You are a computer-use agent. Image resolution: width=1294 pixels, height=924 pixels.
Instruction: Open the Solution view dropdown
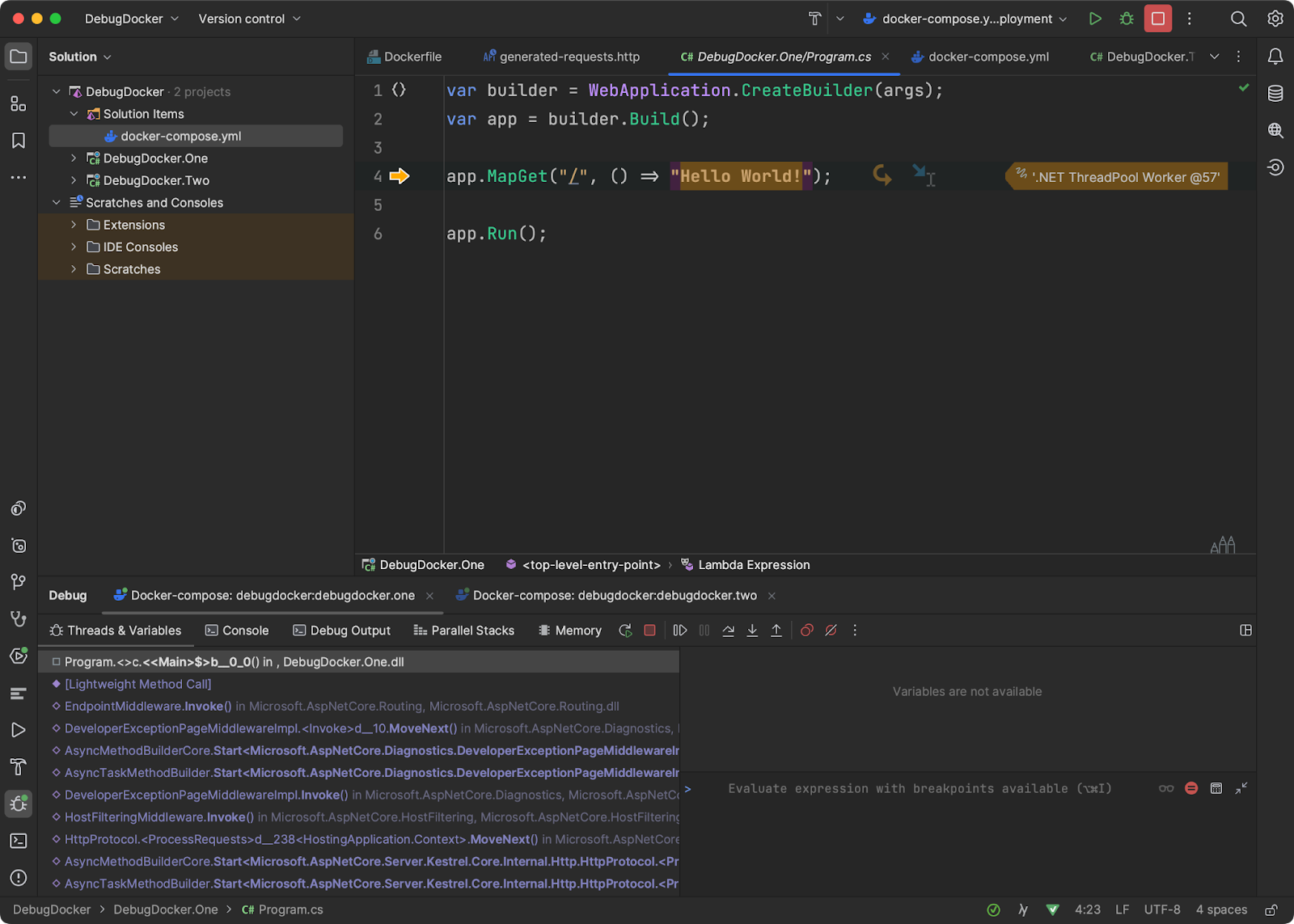coord(80,57)
